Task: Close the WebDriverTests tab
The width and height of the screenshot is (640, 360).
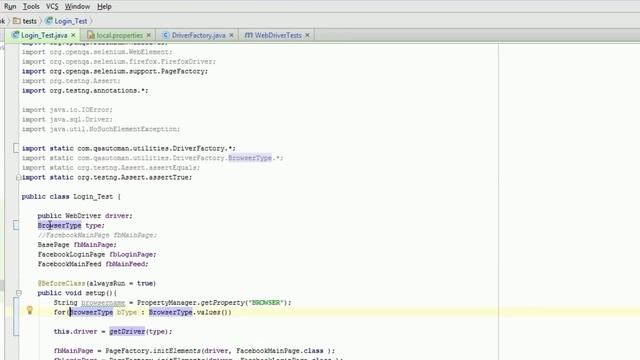Action: click(x=307, y=36)
